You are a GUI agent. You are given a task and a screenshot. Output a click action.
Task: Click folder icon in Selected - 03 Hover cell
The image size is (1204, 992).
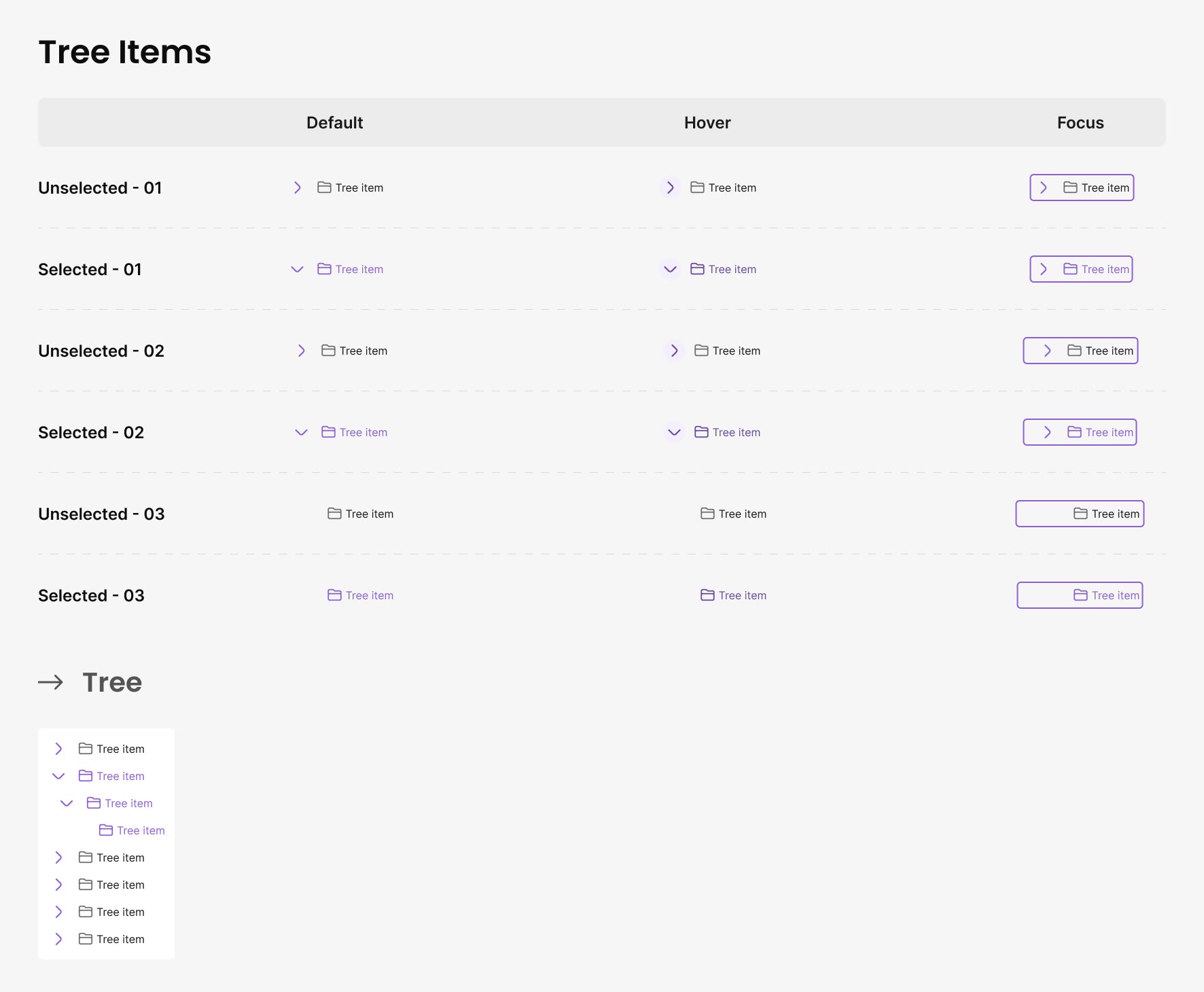coord(707,595)
